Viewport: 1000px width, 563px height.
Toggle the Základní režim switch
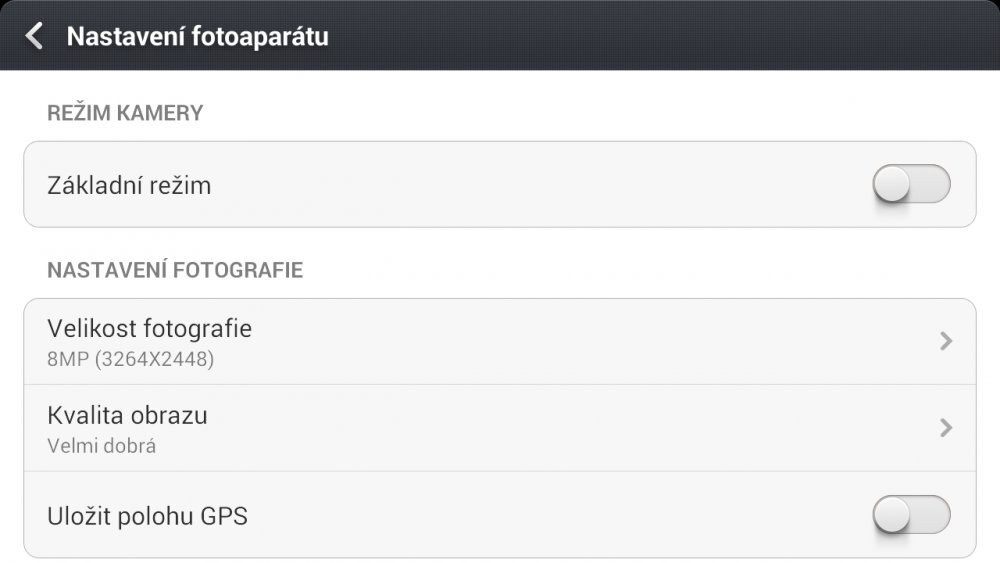(910, 185)
